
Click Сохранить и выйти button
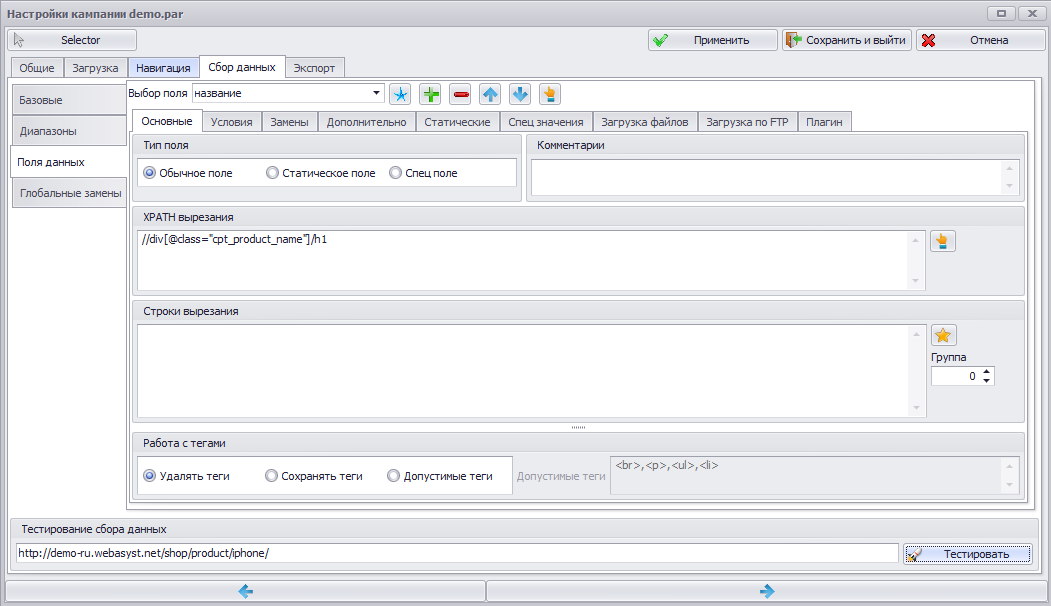[847, 40]
